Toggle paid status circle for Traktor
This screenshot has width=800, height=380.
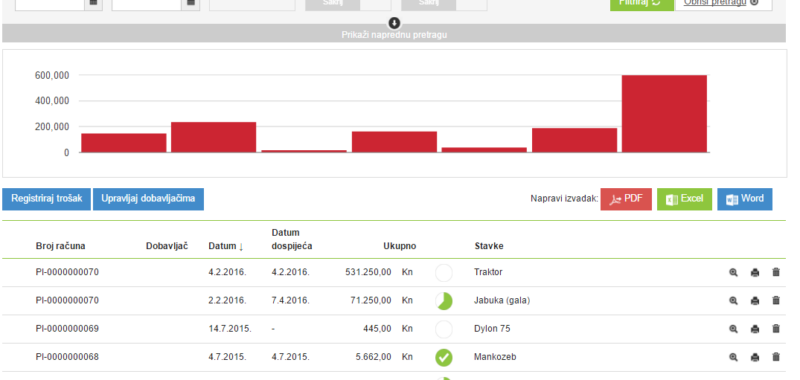point(444,273)
